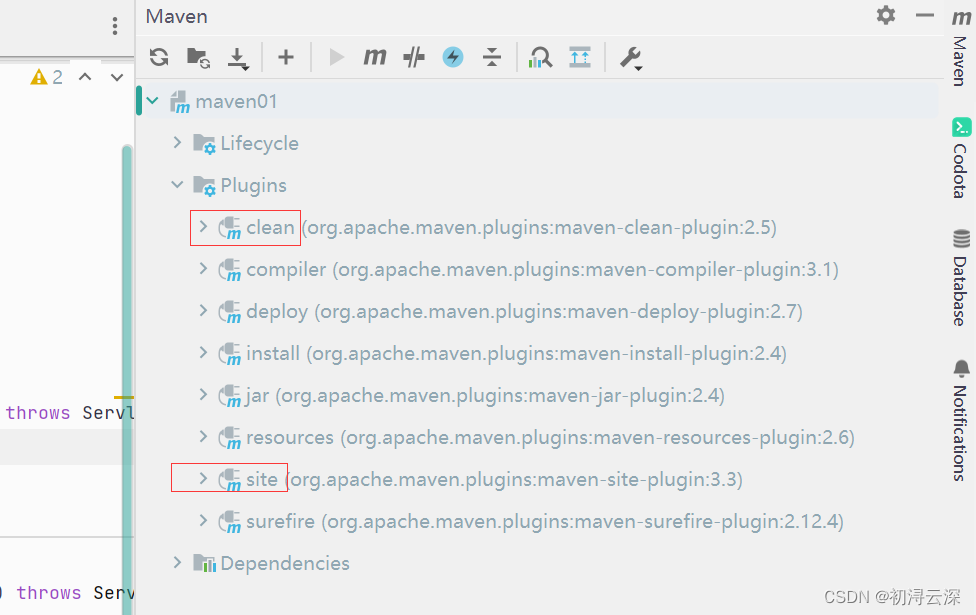Expand the clean plugin node
The height and width of the screenshot is (615, 976).
(x=203, y=227)
